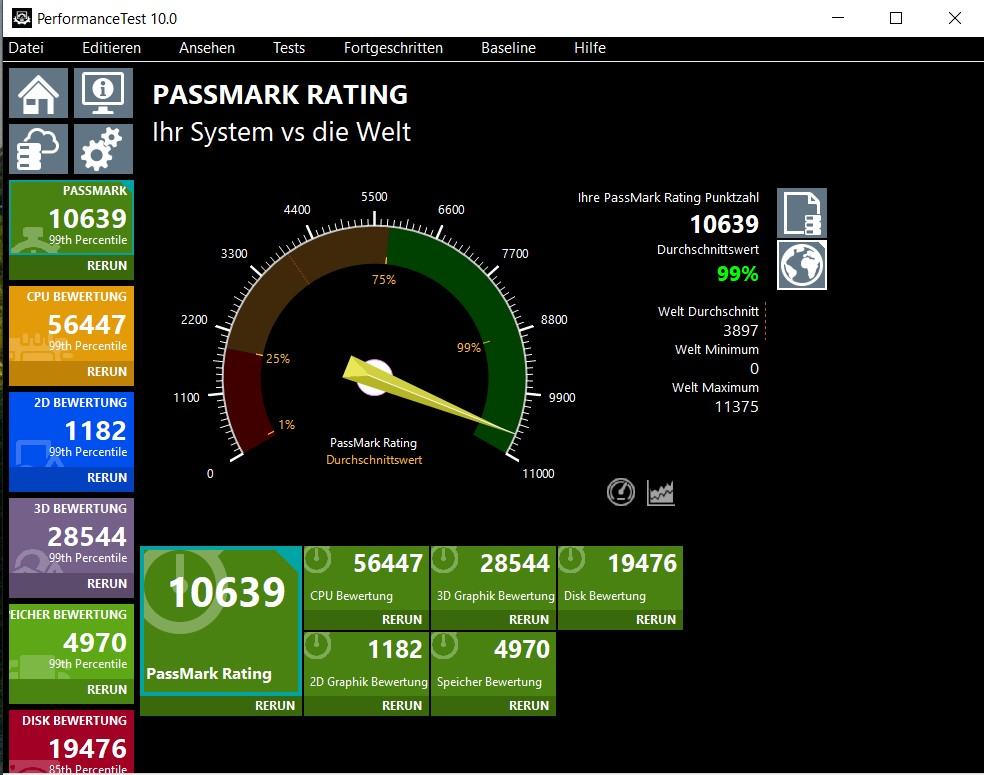Viewport: 984px width, 775px height.
Task: Rerun the sidebar CPU Bewertung test
Action: tap(107, 371)
